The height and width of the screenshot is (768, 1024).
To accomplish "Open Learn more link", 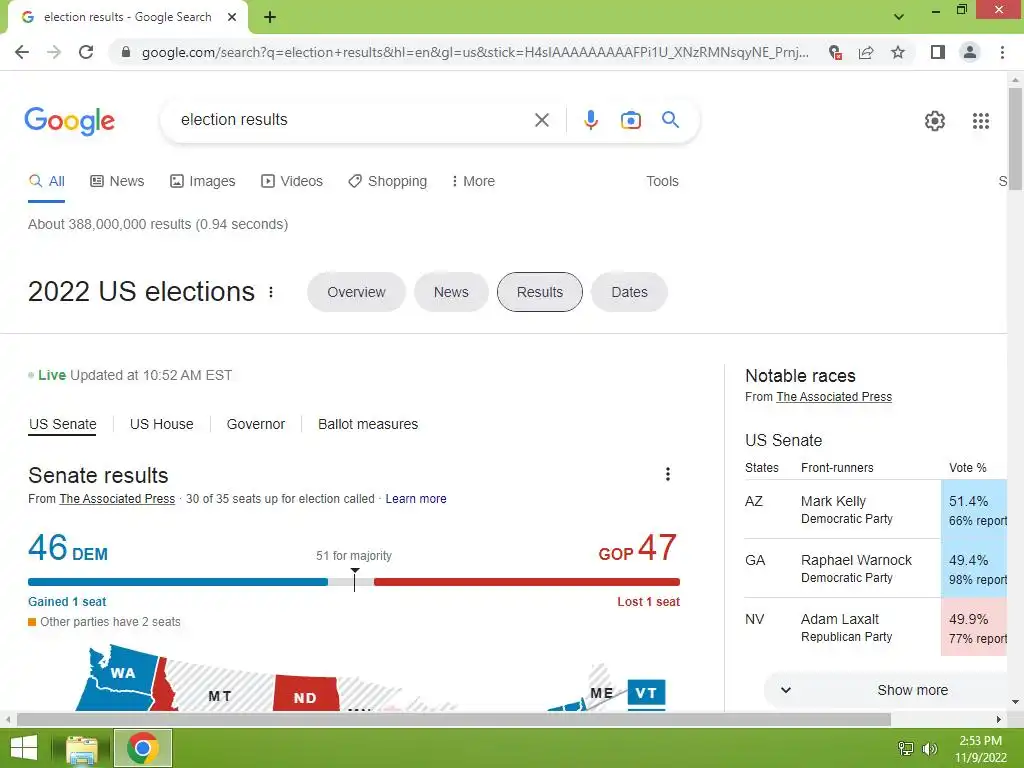I will [x=416, y=499].
